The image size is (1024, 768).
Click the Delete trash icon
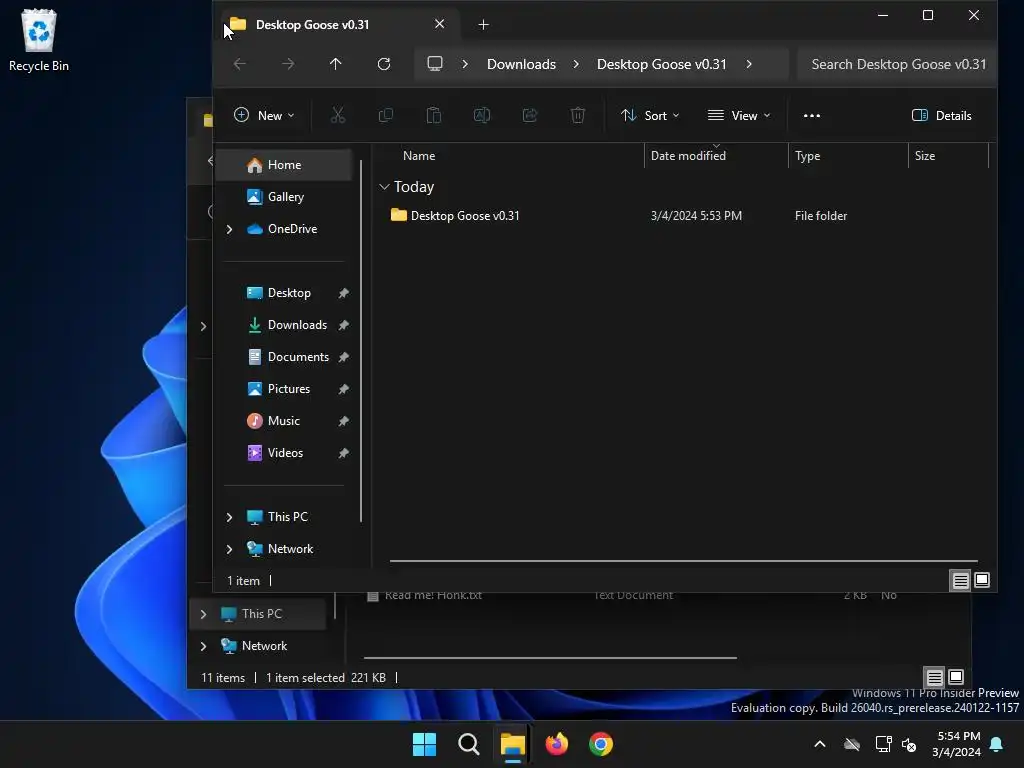coord(578,116)
